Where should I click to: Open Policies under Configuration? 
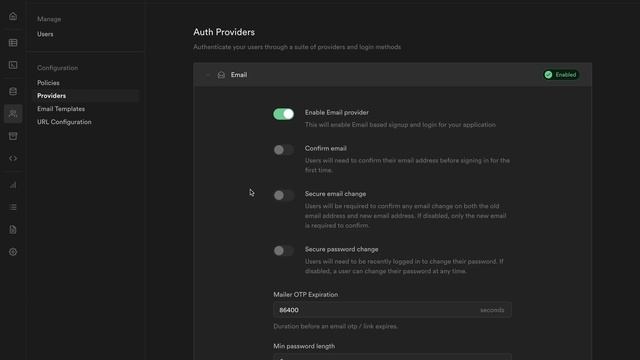pos(48,83)
